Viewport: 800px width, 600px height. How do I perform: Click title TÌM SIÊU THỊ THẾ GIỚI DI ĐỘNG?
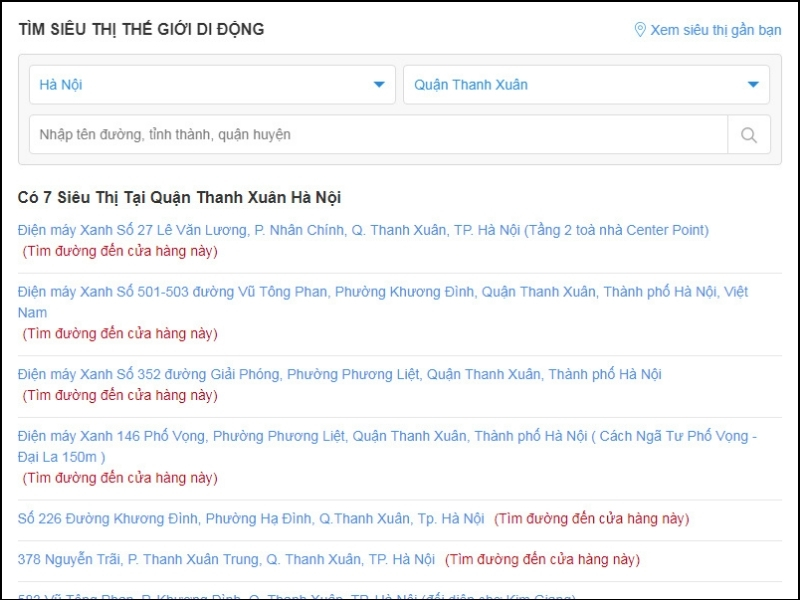pyautogui.click(x=141, y=29)
